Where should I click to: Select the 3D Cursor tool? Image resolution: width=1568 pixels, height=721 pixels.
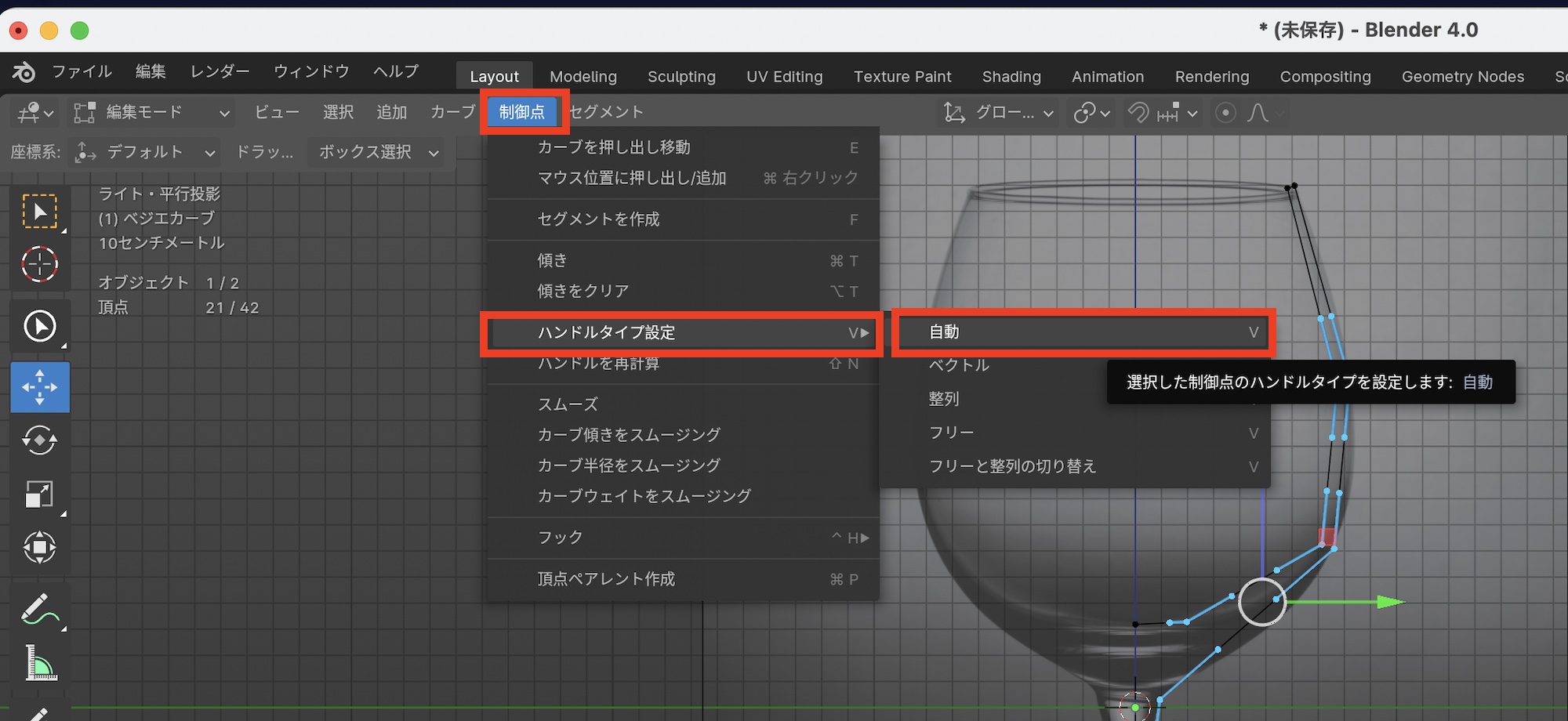[39, 264]
